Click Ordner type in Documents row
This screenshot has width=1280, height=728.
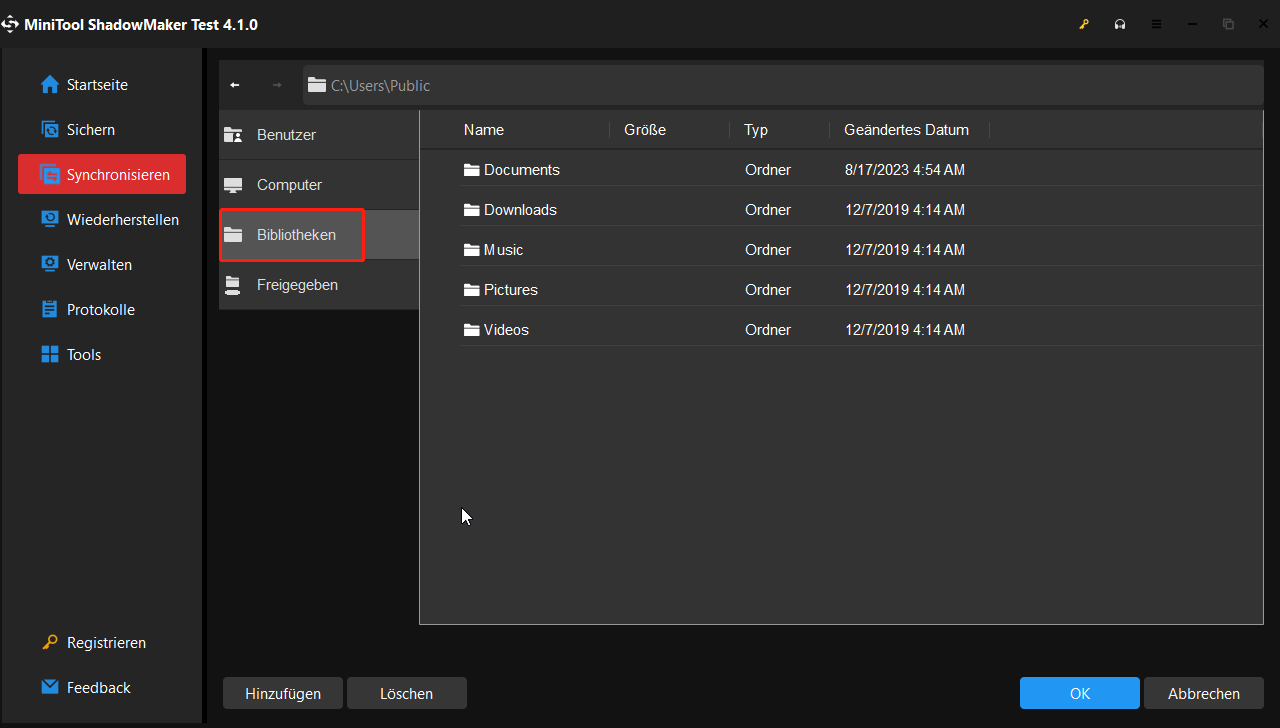tap(768, 170)
